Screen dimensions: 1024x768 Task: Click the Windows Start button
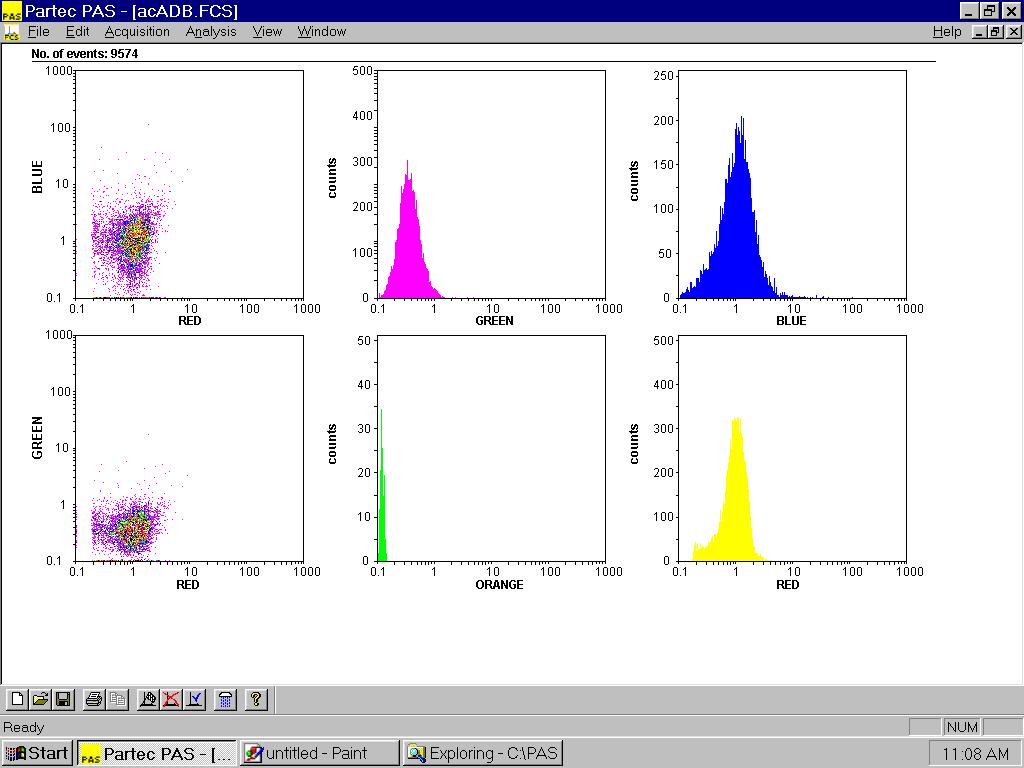pos(38,753)
